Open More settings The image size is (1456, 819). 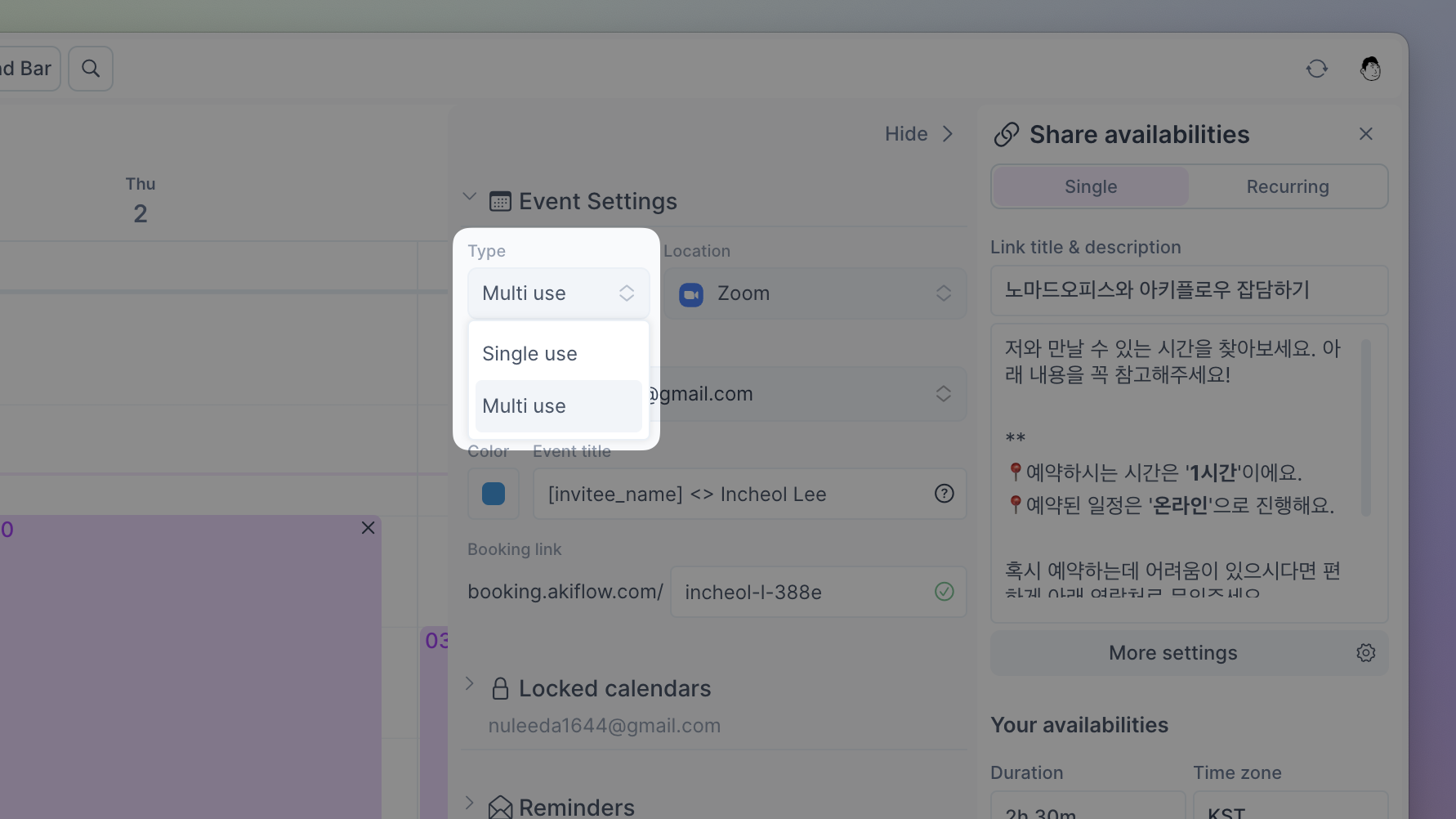click(1190, 653)
